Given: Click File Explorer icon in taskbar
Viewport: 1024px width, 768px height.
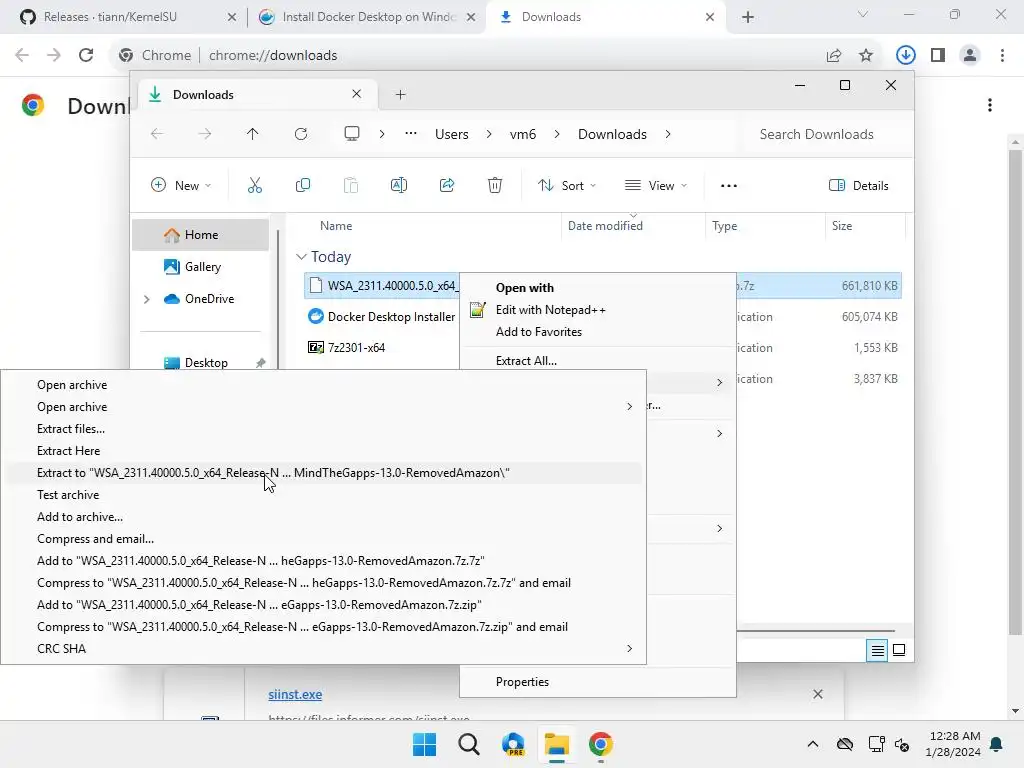Looking at the screenshot, I should 557,744.
